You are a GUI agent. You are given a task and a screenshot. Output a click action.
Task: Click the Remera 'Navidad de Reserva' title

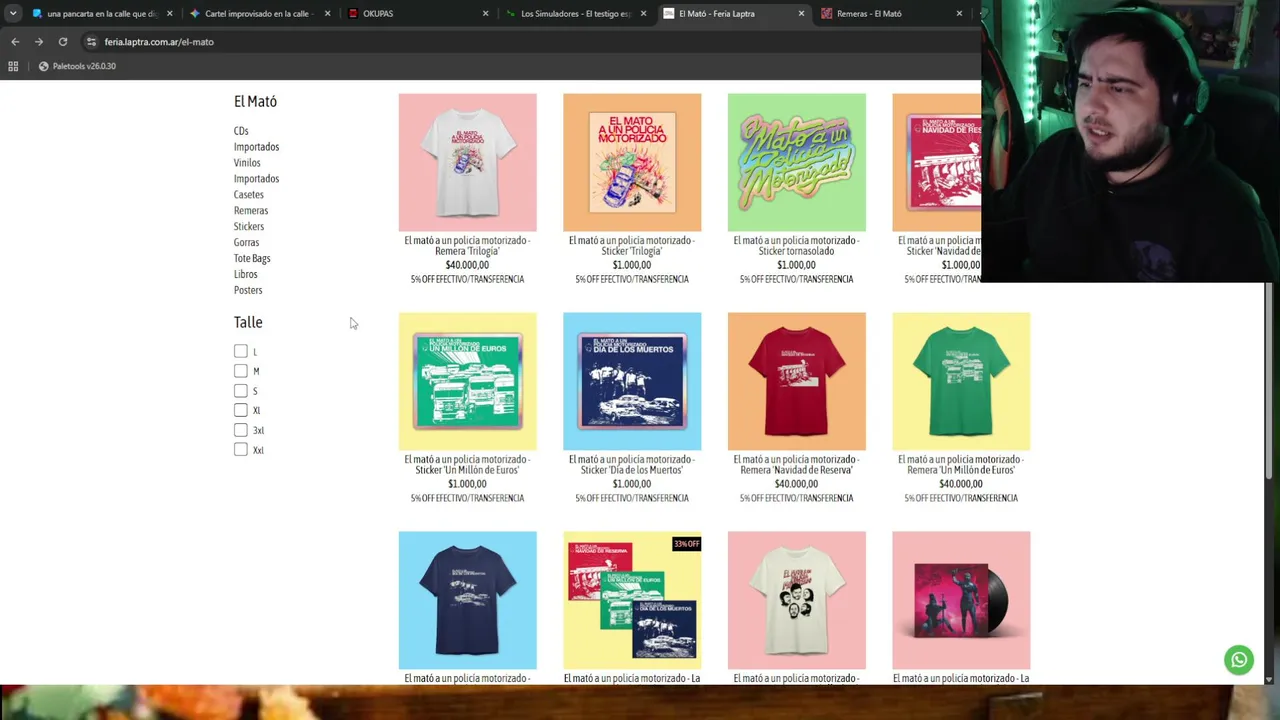pyautogui.click(x=797, y=465)
